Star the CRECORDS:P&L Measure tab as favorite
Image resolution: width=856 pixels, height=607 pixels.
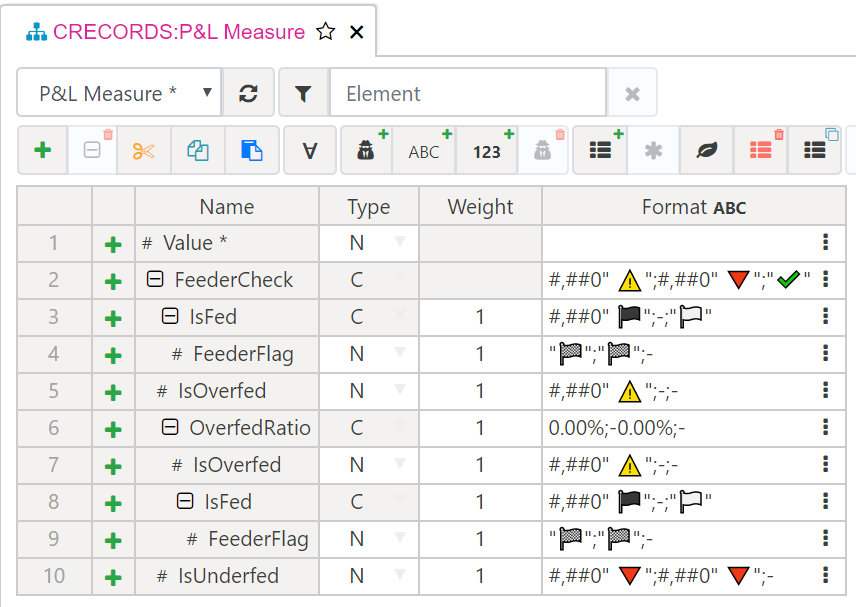(x=326, y=32)
